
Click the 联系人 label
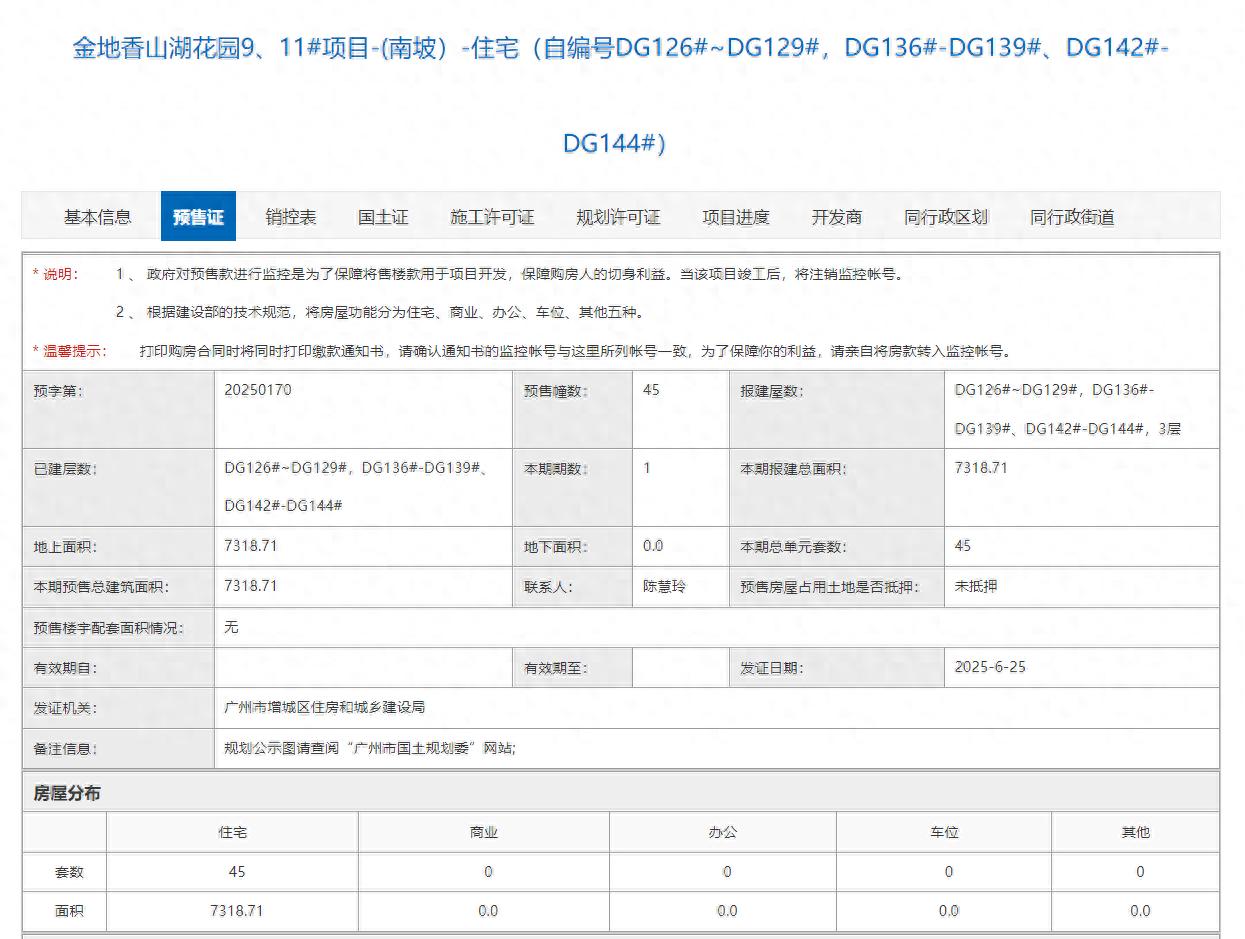click(x=548, y=587)
